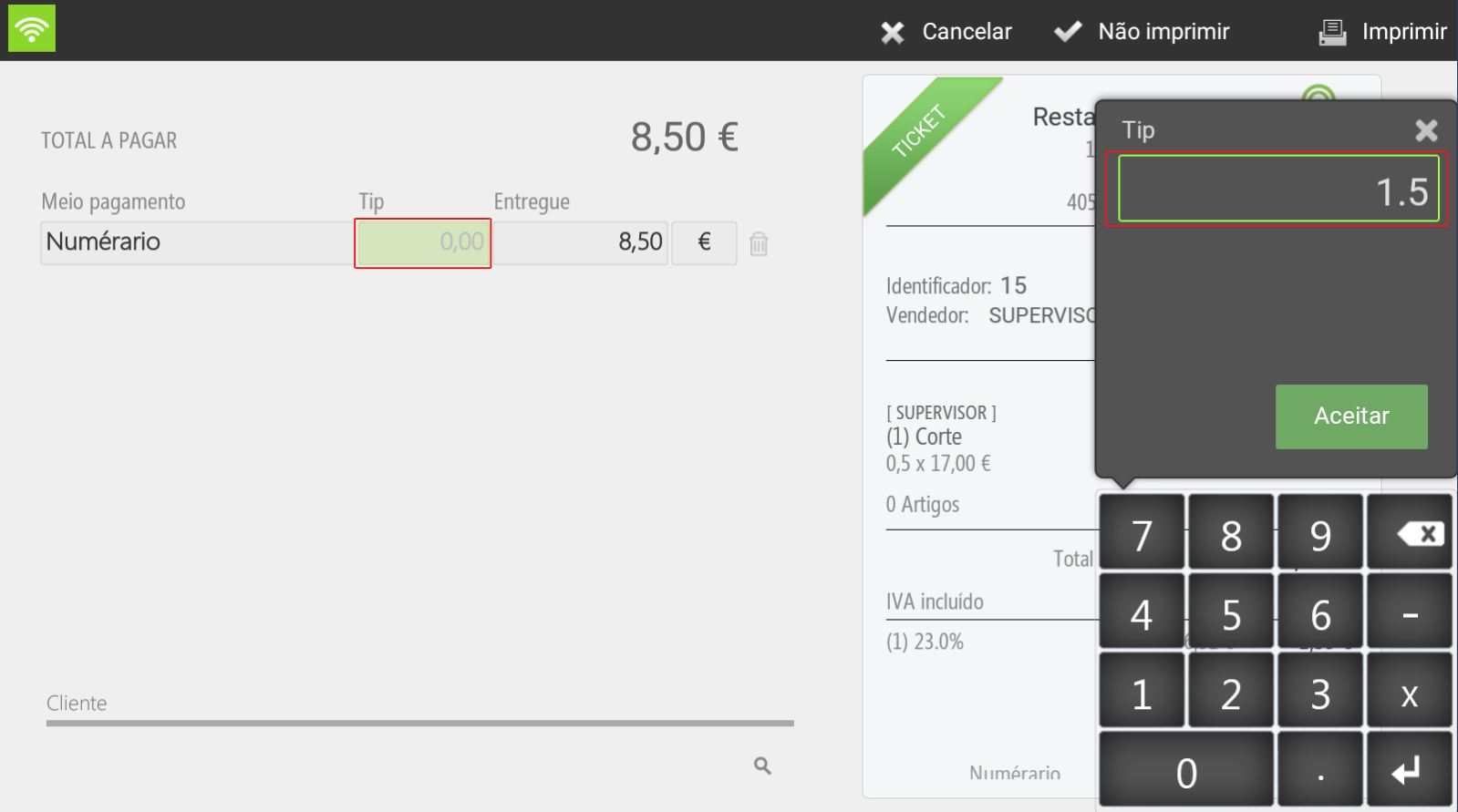Tap the keypad x multiply key
Viewport: 1458px width, 812px height.
[x=1410, y=691]
